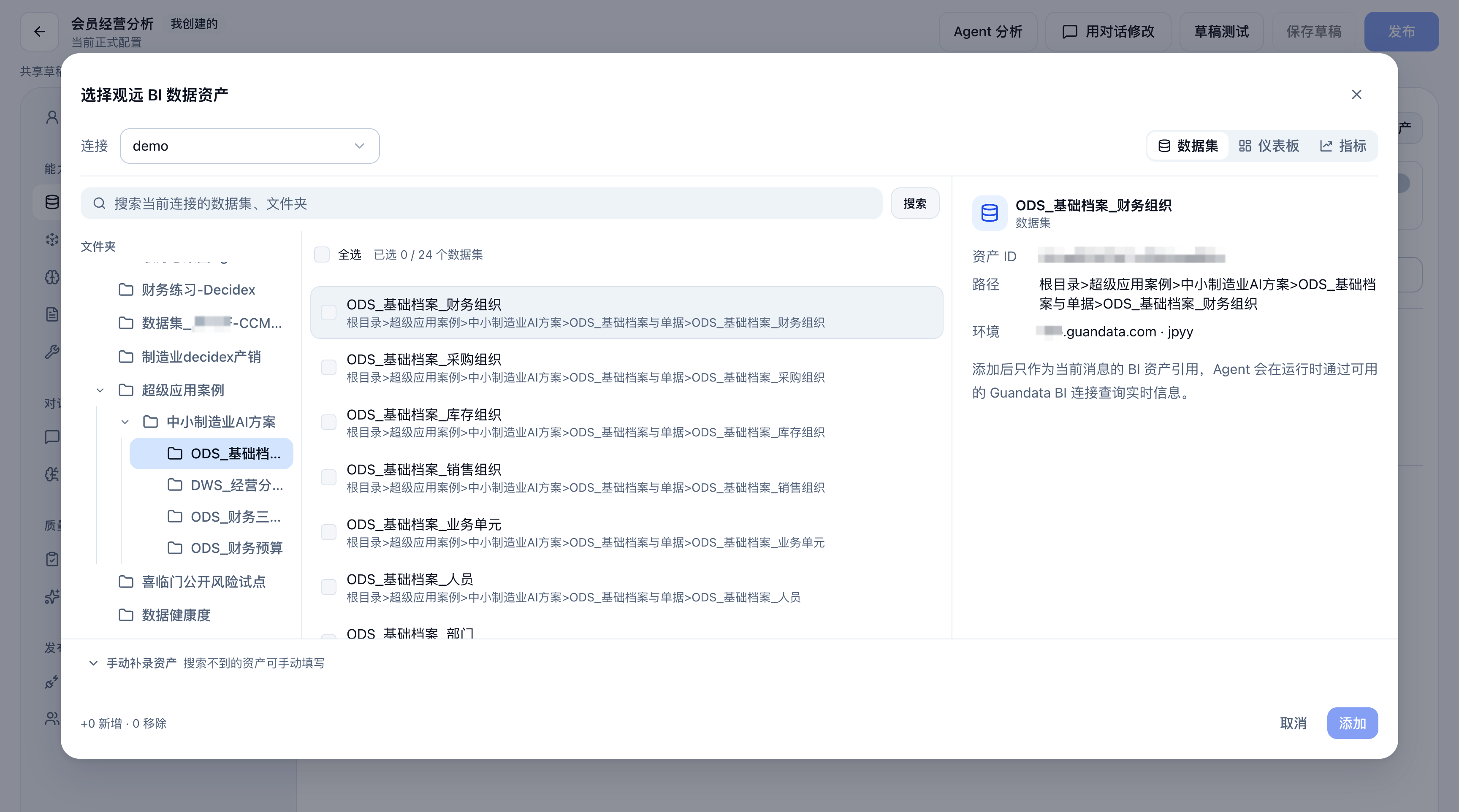Collapse the 中小制造业AI方案 folder chevron

point(125,422)
